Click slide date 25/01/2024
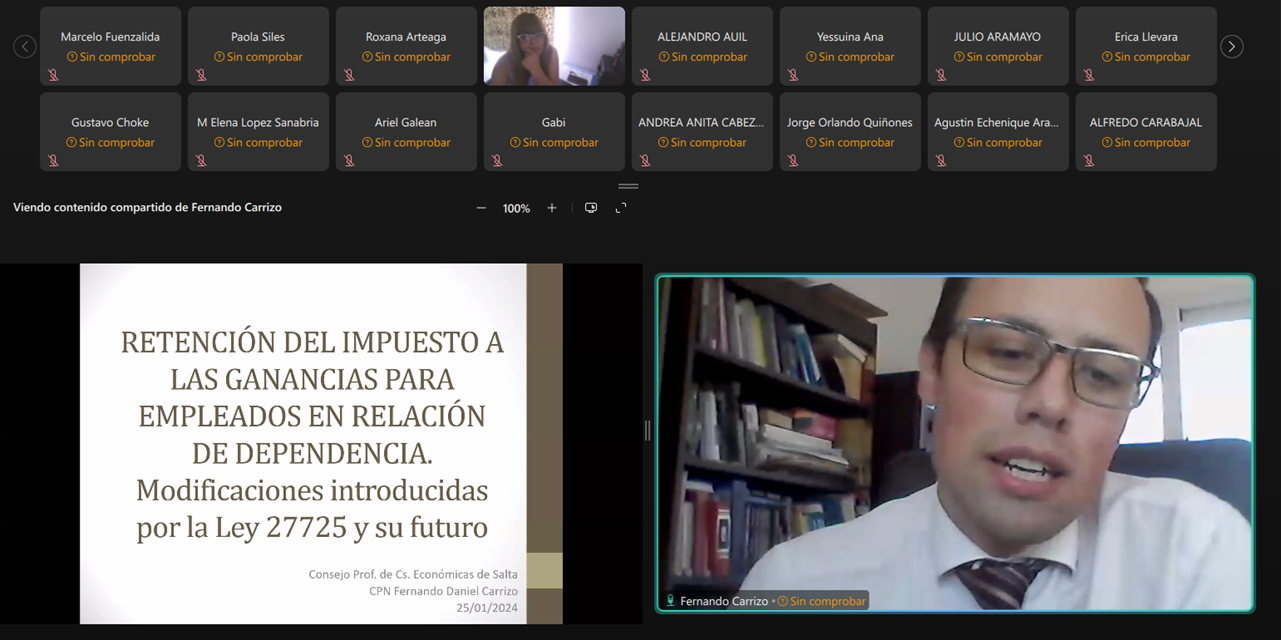This screenshot has width=1281, height=640. (487, 607)
